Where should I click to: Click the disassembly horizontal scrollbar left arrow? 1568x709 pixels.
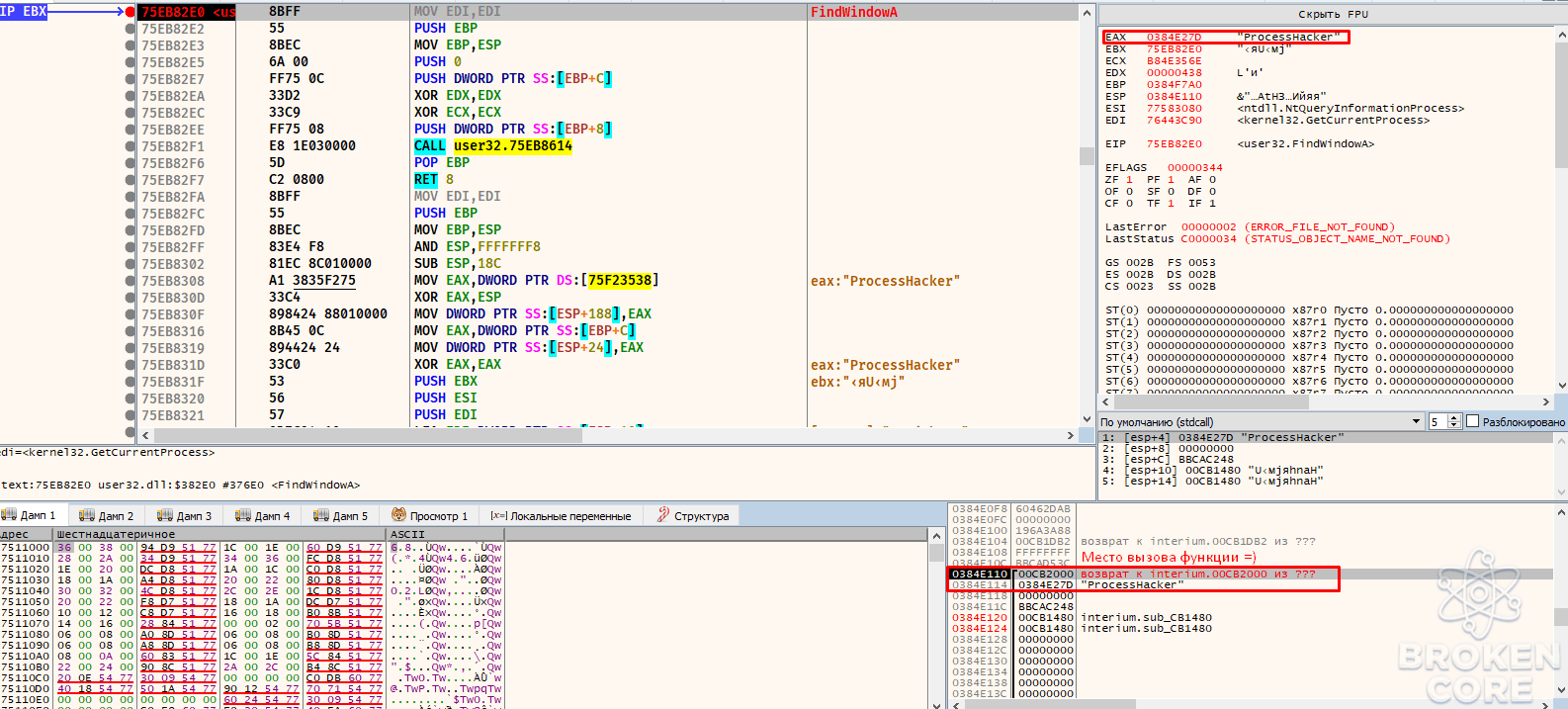coord(145,435)
